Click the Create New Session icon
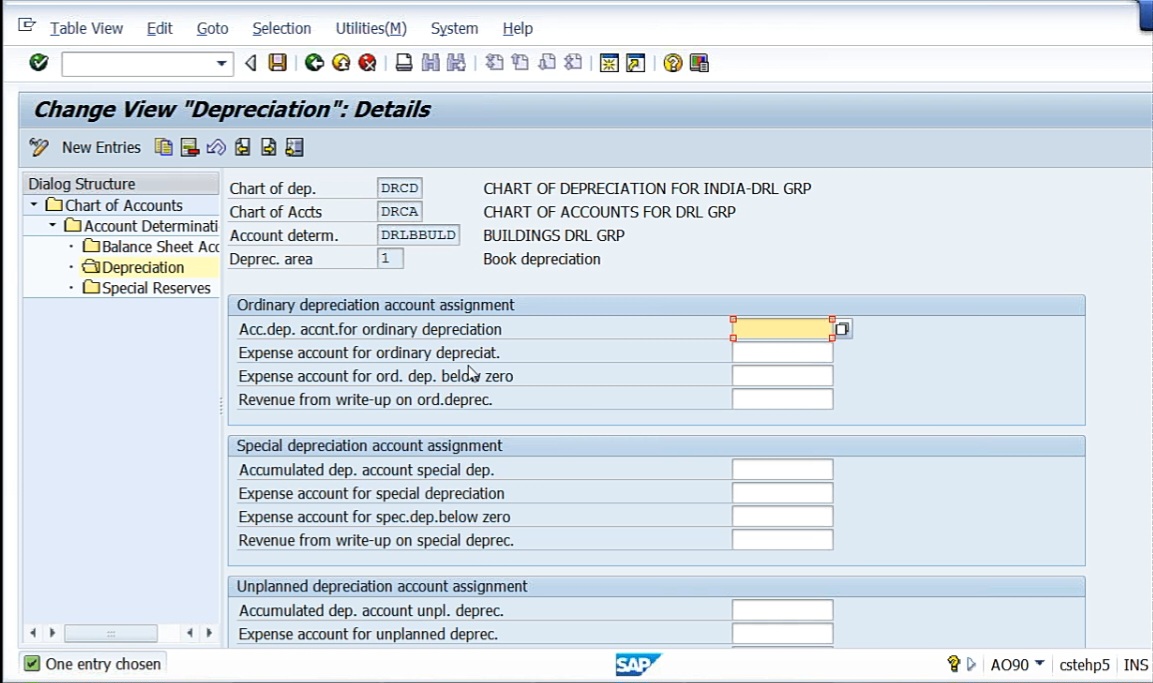The height and width of the screenshot is (683, 1153). click(x=609, y=63)
